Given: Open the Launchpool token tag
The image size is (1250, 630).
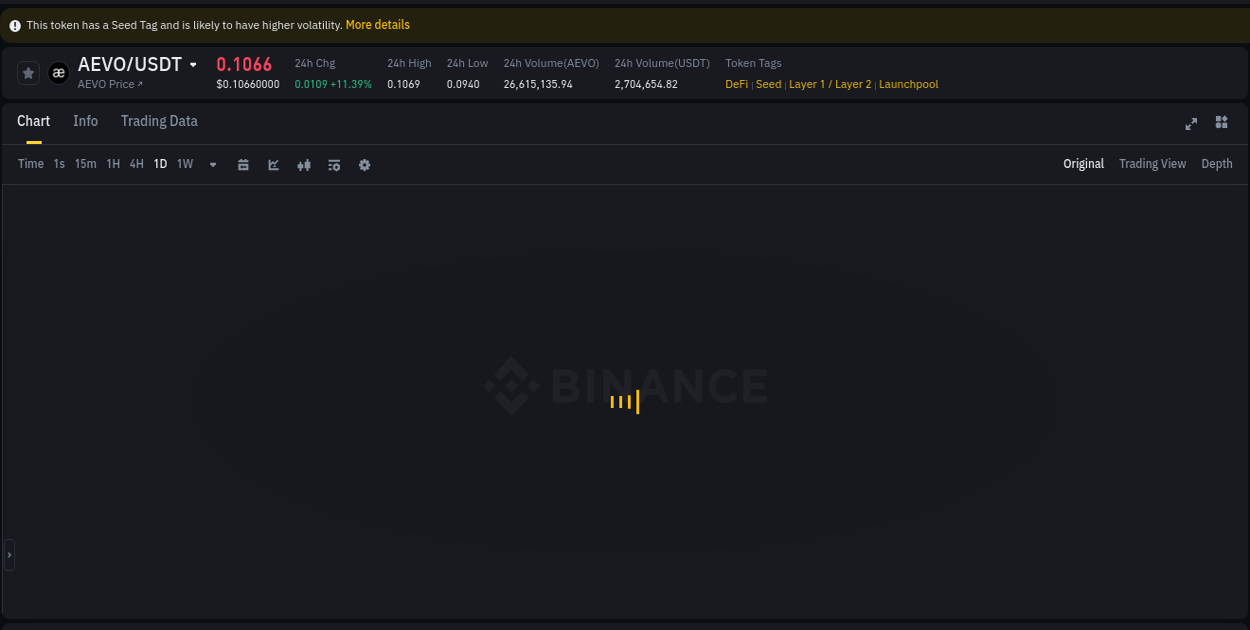Looking at the screenshot, I should click(908, 84).
